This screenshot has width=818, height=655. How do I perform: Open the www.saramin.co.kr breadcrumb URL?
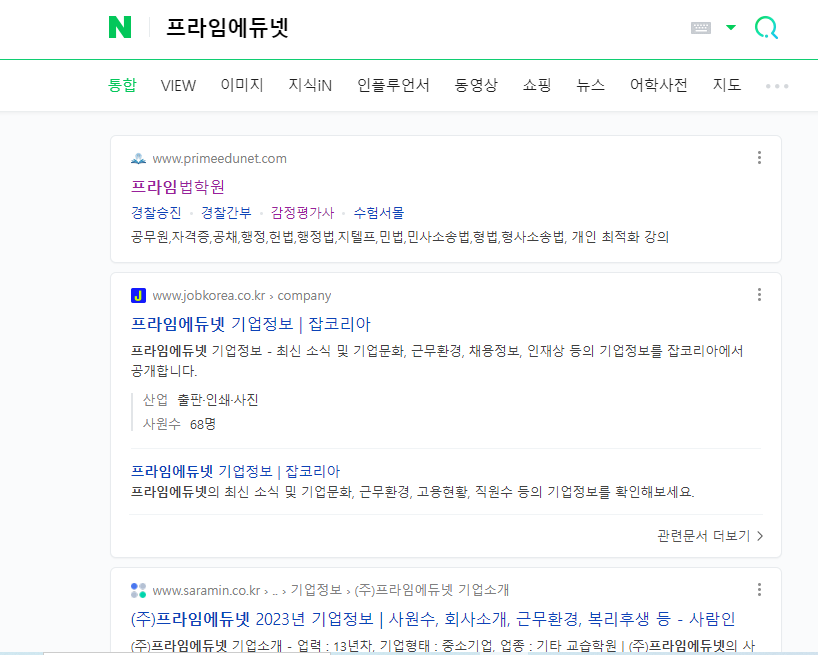(x=331, y=590)
